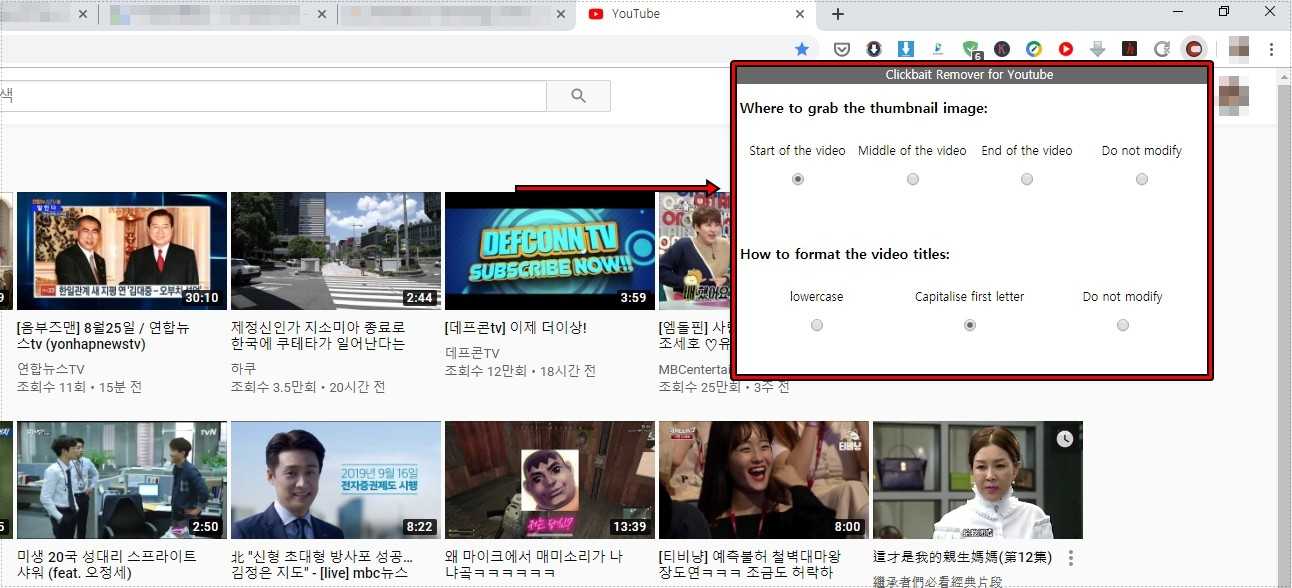Switch to the second blurred browser tab

[218, 14]
